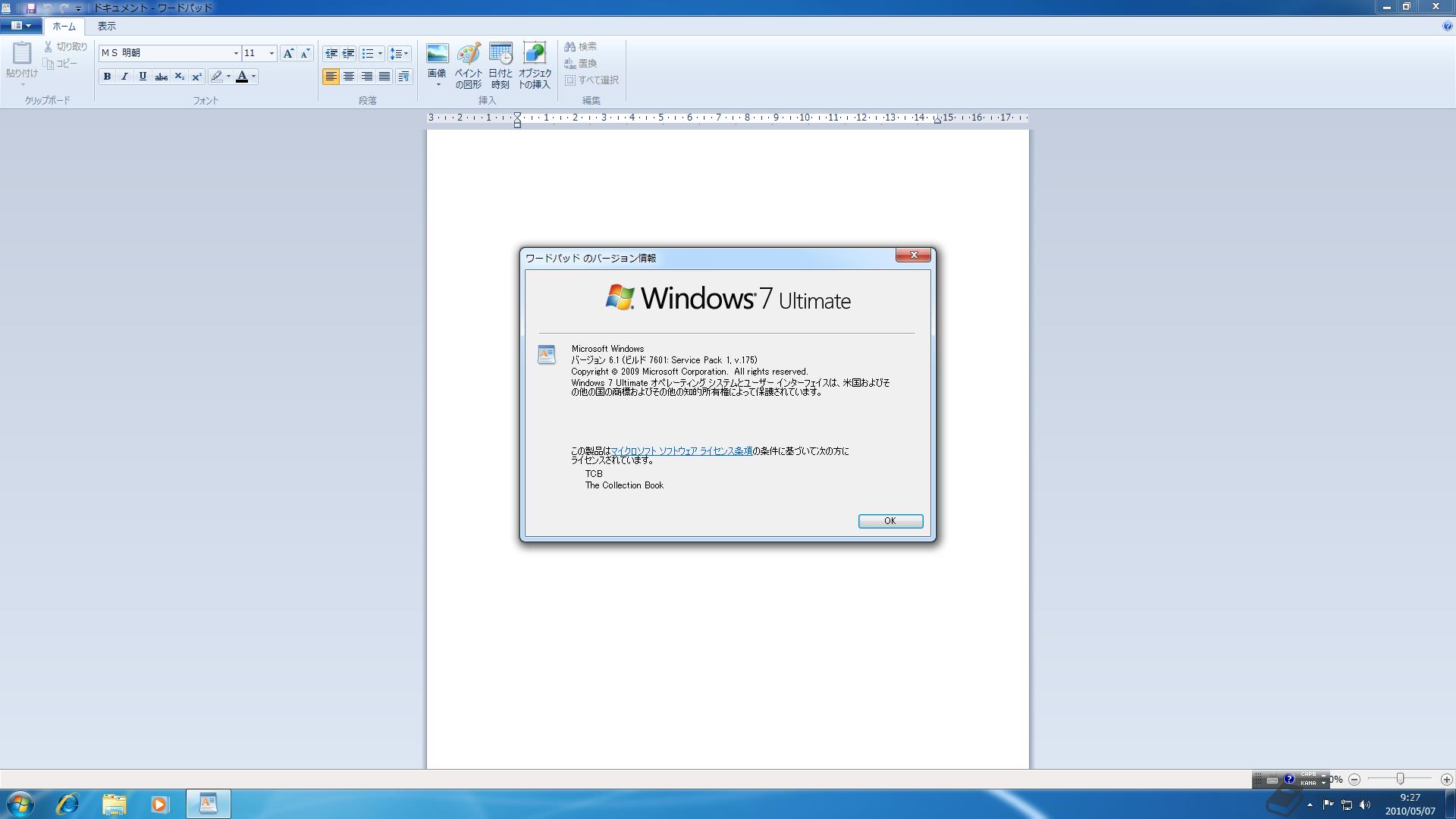Open the font size 11 dropdown

[x=271, y=53]
